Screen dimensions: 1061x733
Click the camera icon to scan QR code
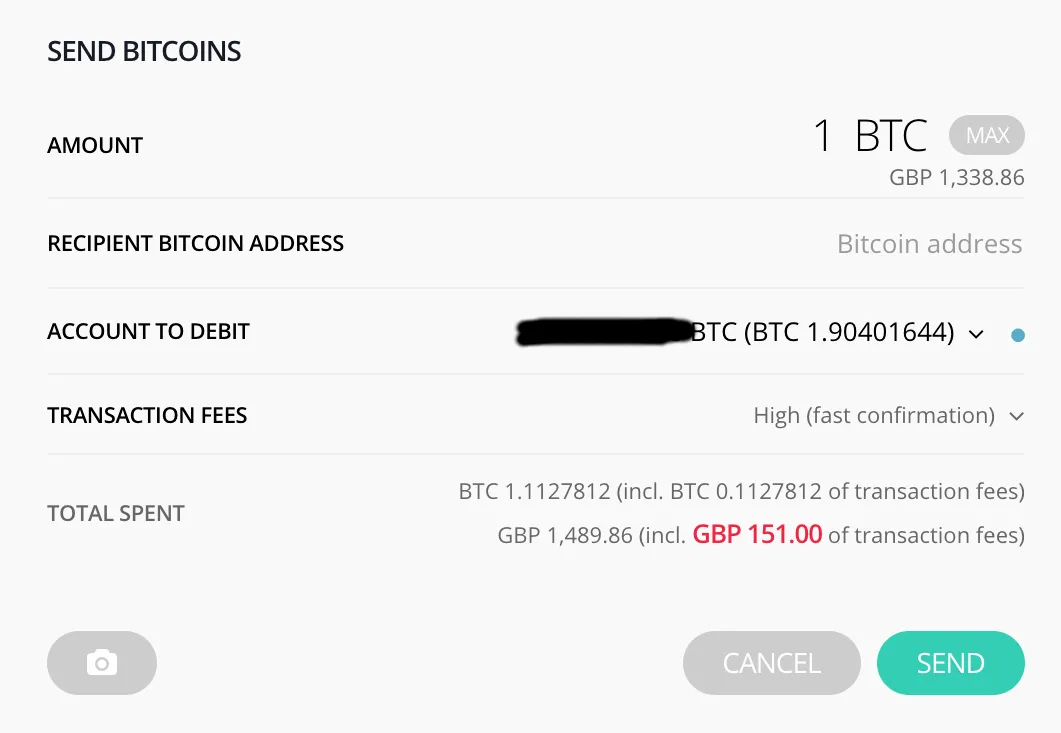102,663
